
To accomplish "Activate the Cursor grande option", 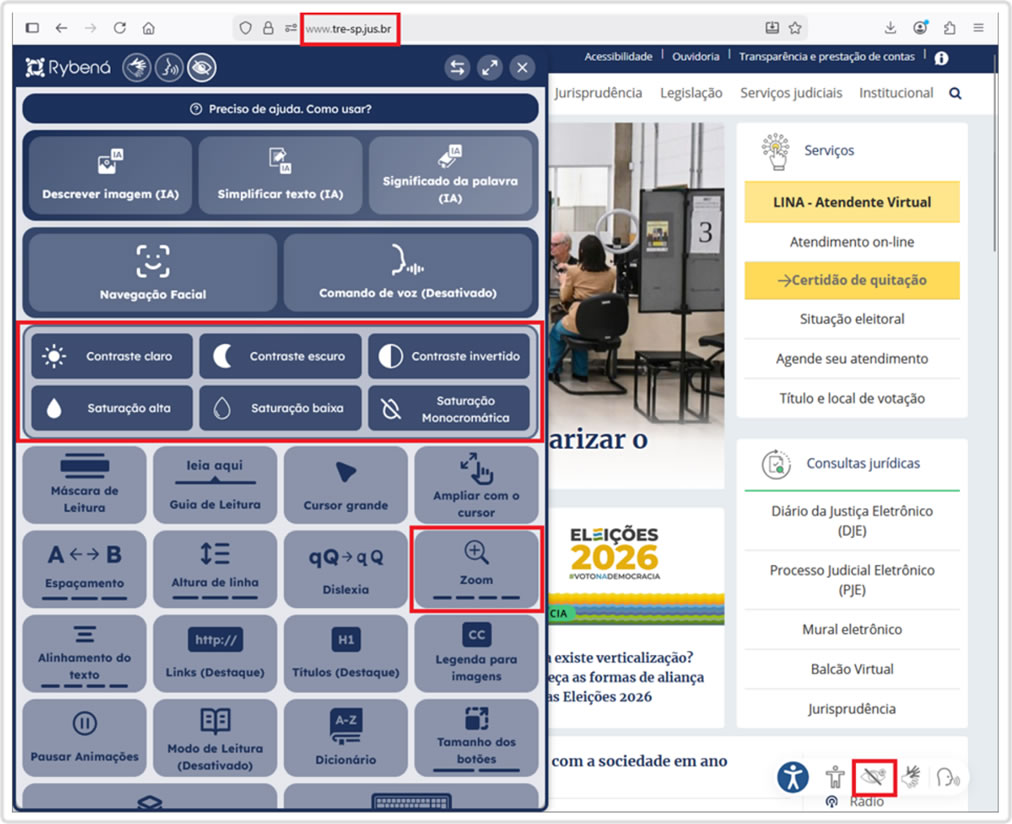I will click(x=345, y=484).
